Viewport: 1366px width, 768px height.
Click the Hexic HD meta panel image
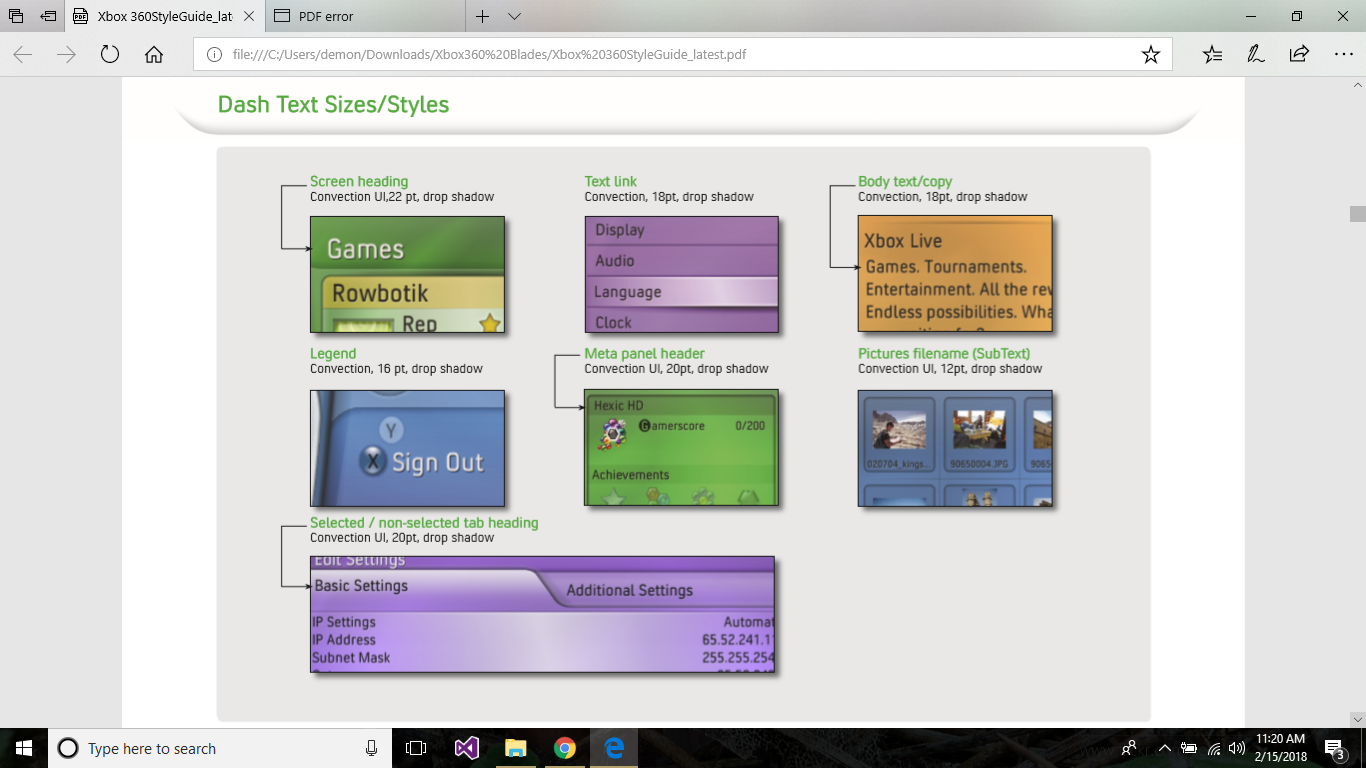tap(681, 448)
